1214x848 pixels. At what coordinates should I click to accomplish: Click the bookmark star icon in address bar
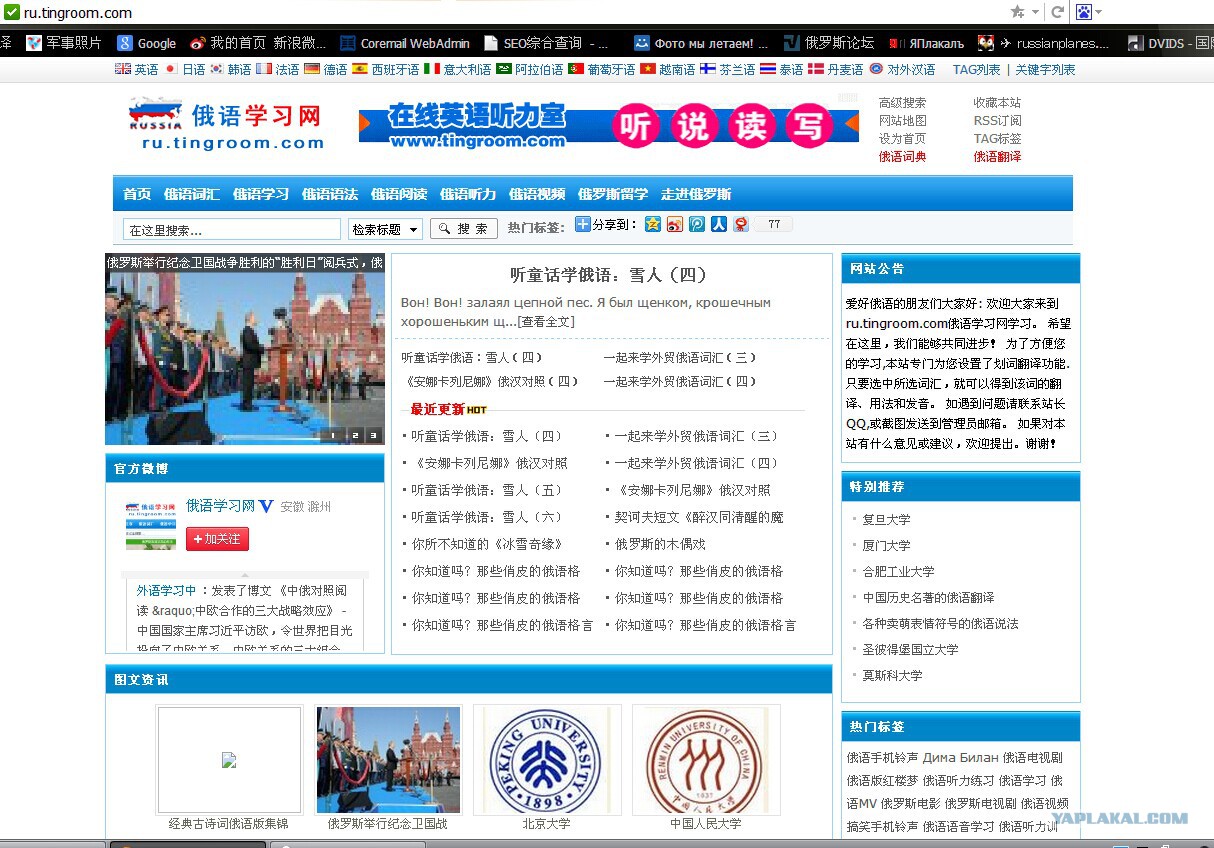click(1017, 12)
